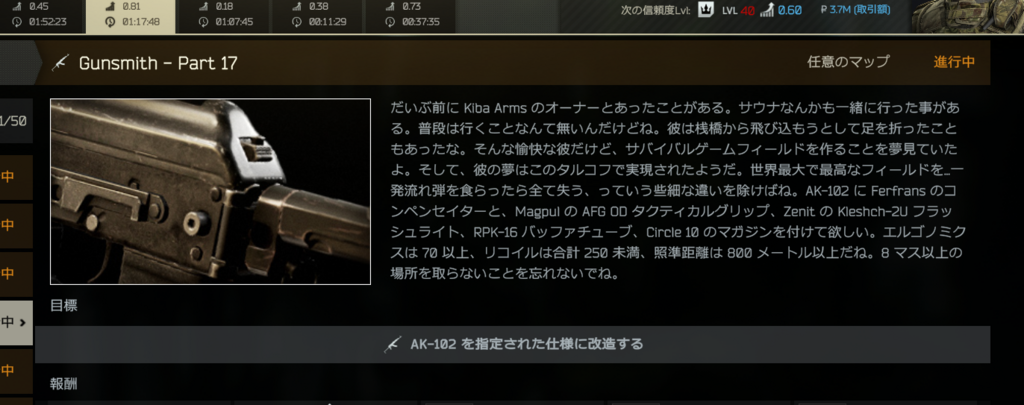The width and height of the screenshot is (1024, 405).
Task: Switch to trader tab with 0.45 loyalty
Action: 40,16
